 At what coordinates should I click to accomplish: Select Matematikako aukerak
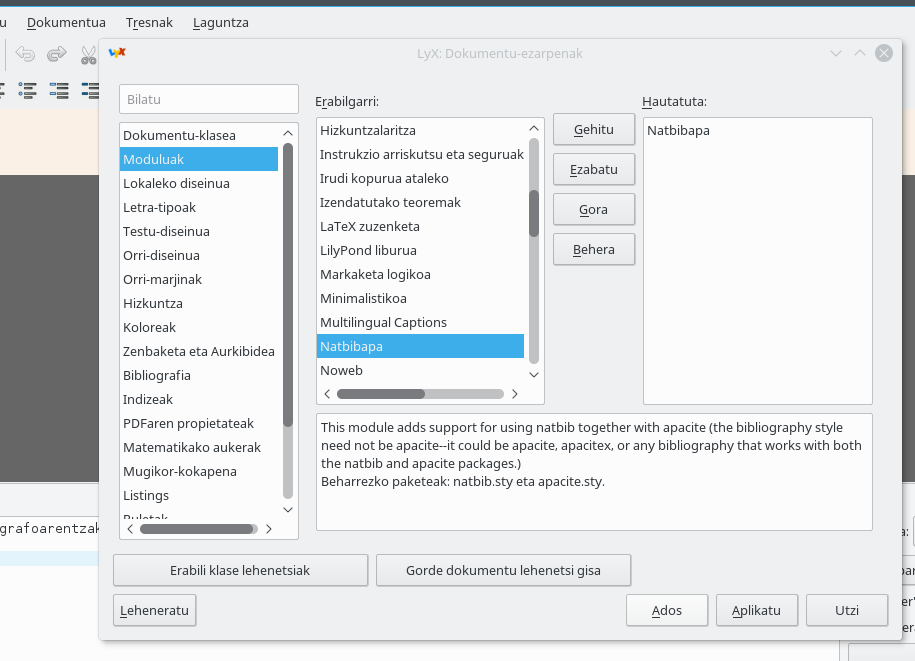click(198, 447)
